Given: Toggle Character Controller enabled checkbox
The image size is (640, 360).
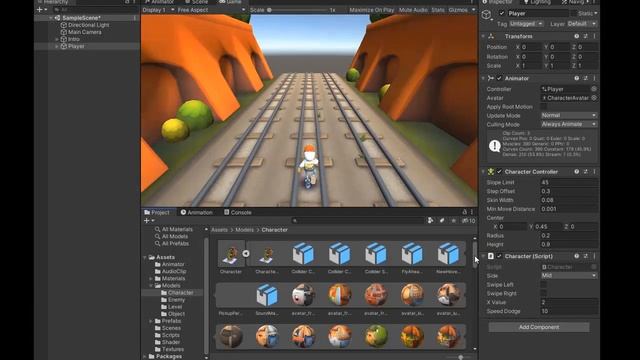Looking at the screenshot, I should tap(499, 172).
